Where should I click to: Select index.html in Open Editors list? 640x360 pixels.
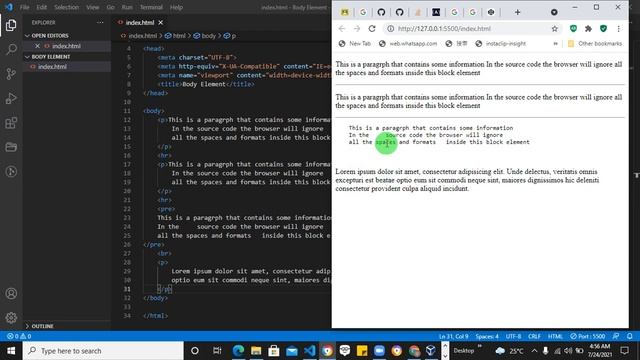click(67, 46)
